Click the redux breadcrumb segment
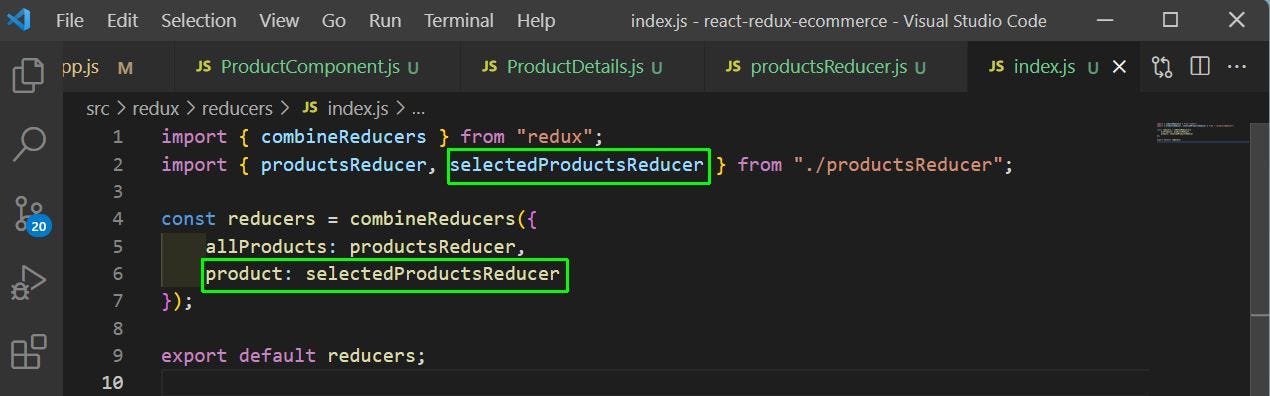The height and width of the screenshot is (396, 1270). [x=156, y=108]
